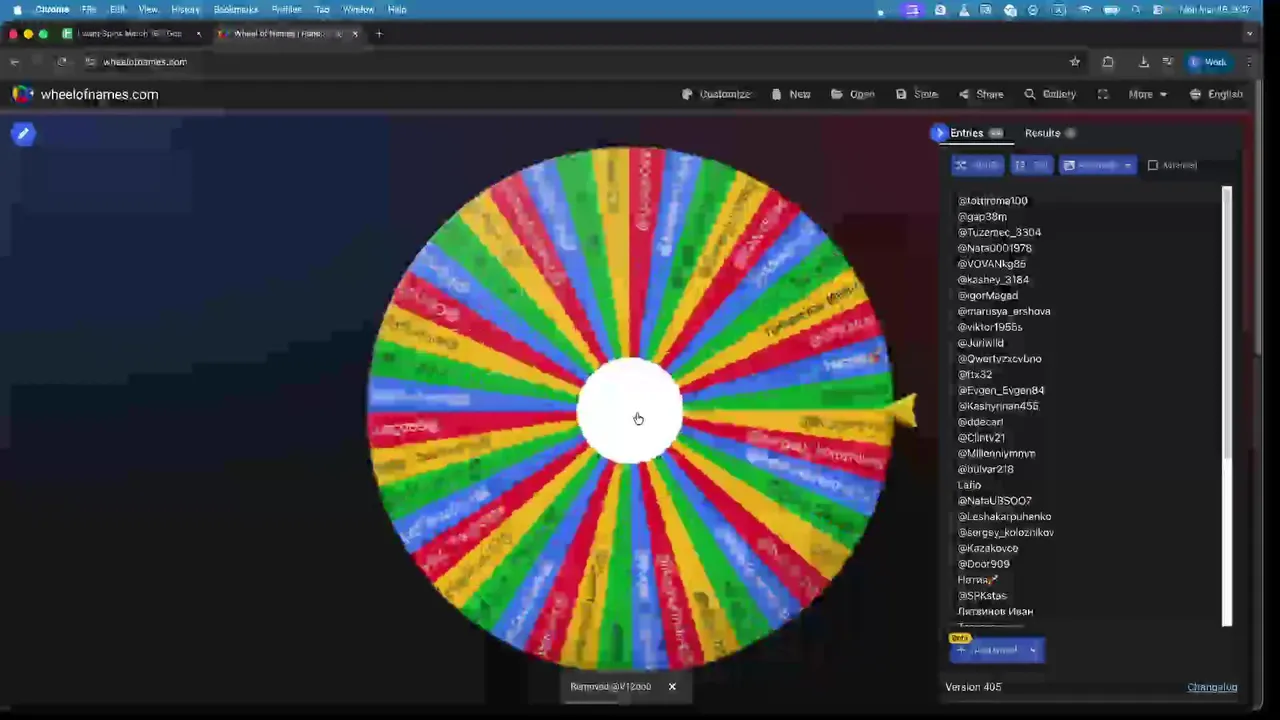Expand the tab search chevron
The width and height of the screenshot is (1280, 720).
tap(1249, 34)
